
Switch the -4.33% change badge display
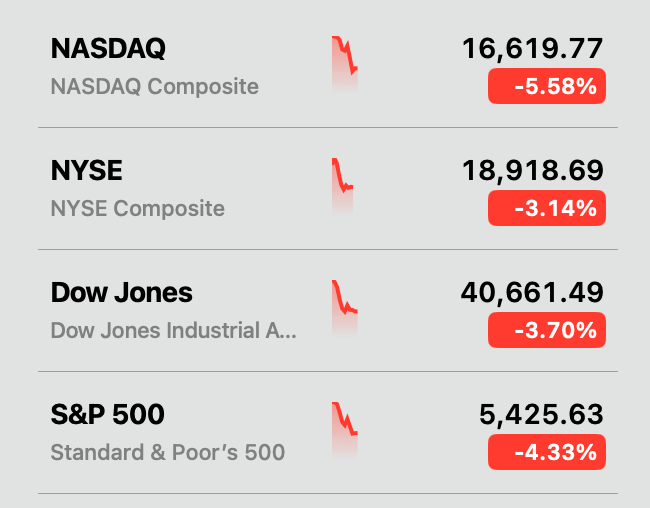tap(547, 453)
